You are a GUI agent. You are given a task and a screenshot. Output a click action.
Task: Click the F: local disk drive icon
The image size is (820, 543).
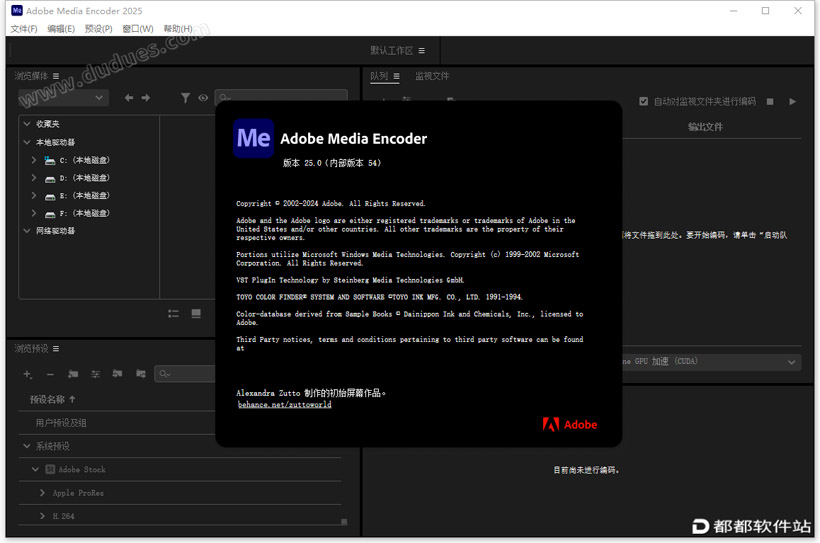point(50,214)
